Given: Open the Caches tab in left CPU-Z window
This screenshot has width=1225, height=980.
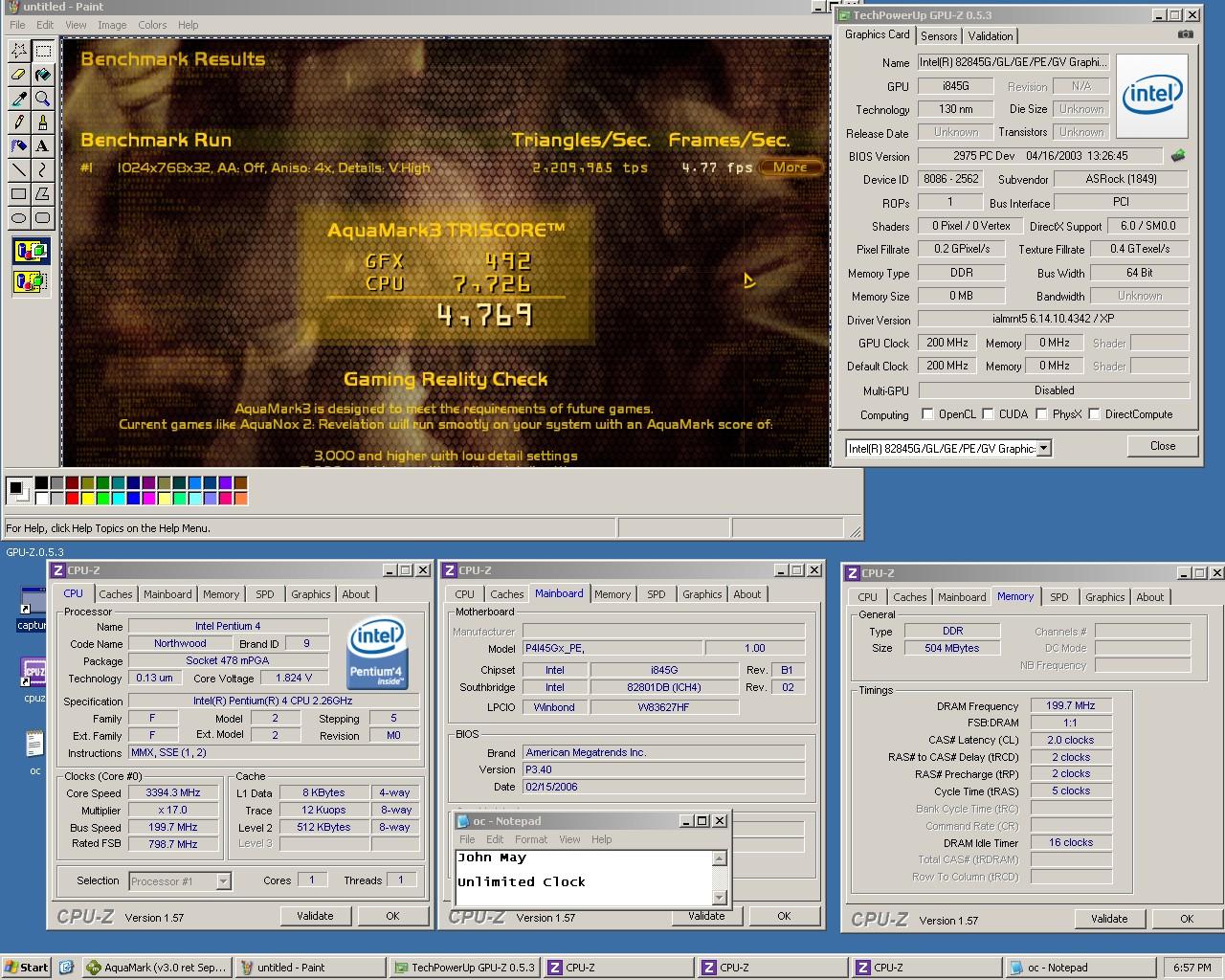Looking at the screenshot, I should click(x=116, y=594).
